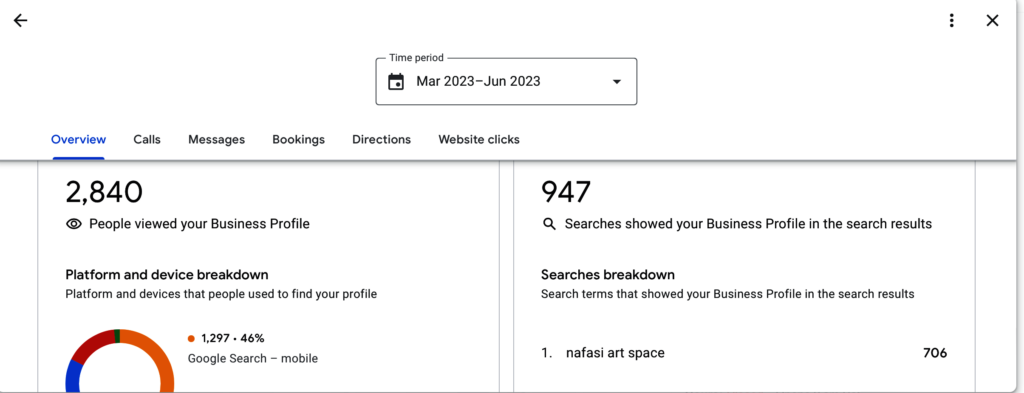Select 'Search terms that showed your Business Profile' subtitle
Viewport: 1024px width, 393px height.
pos(728,294)
